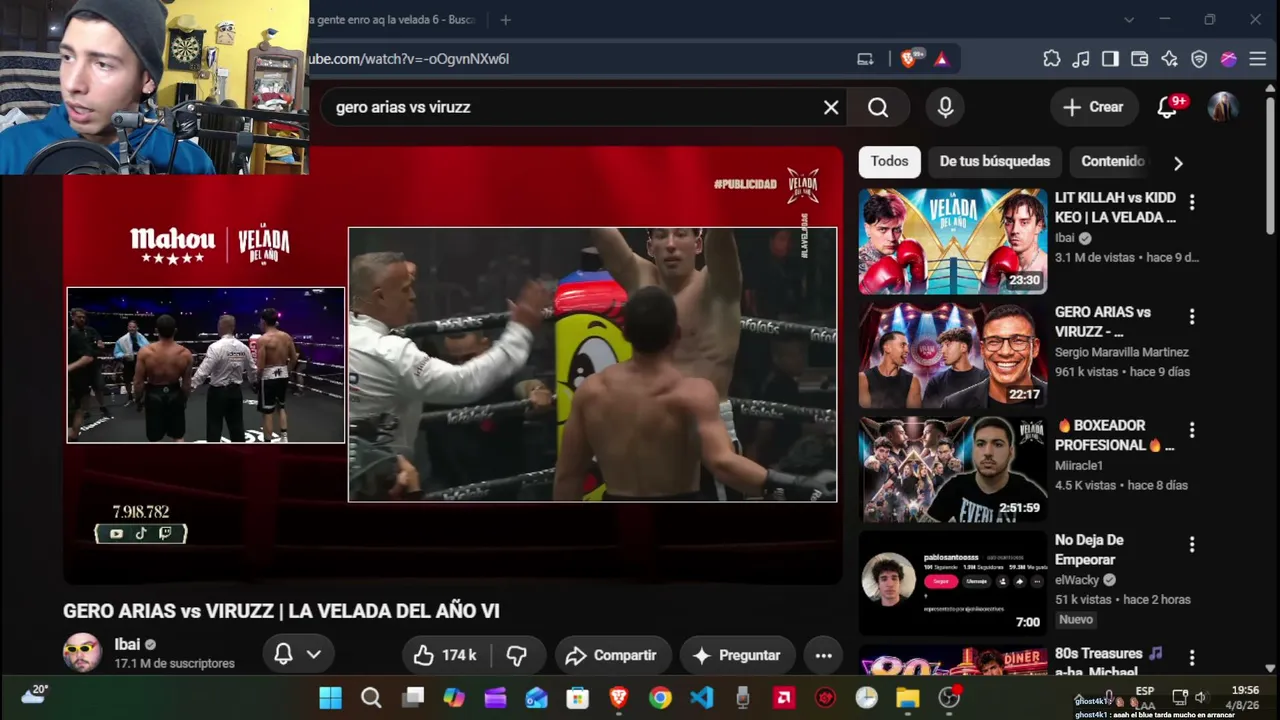
Task: Click the LIT KILLAH vs KIDD KEO thumbnail
Action: 953,241
